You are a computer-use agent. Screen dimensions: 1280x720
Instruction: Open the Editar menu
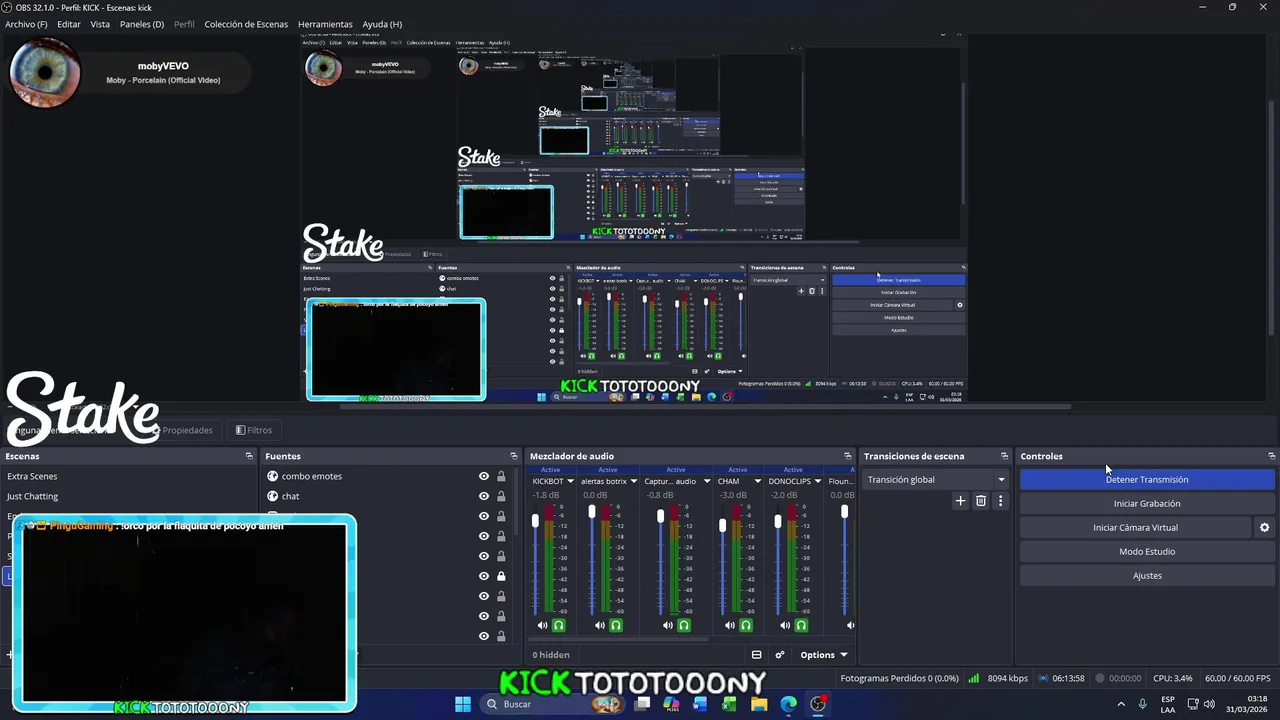click(69, 24)
